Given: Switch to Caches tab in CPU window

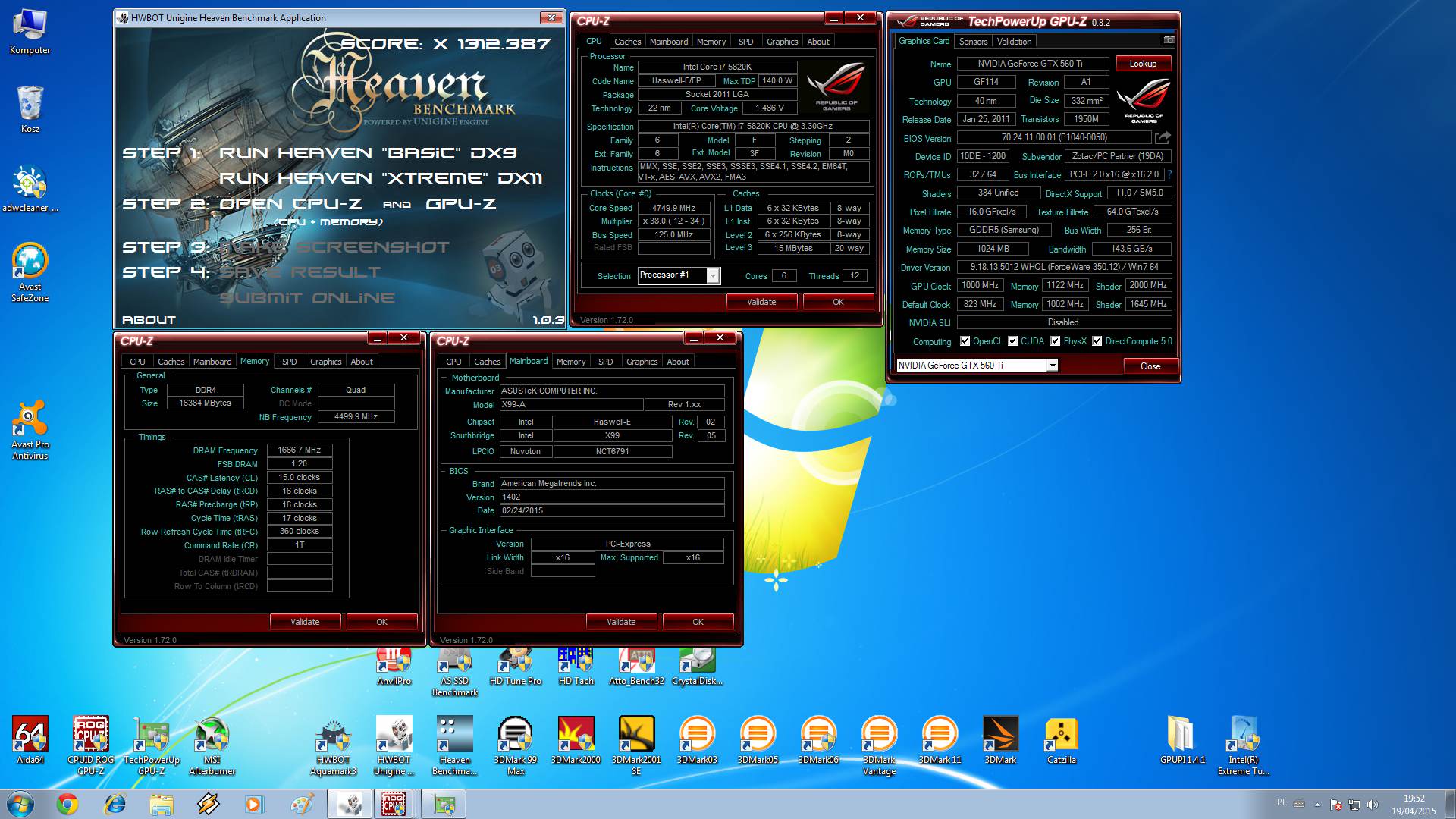Looking at the screenshot, I should pyautogui.click(x=627, y=42).
